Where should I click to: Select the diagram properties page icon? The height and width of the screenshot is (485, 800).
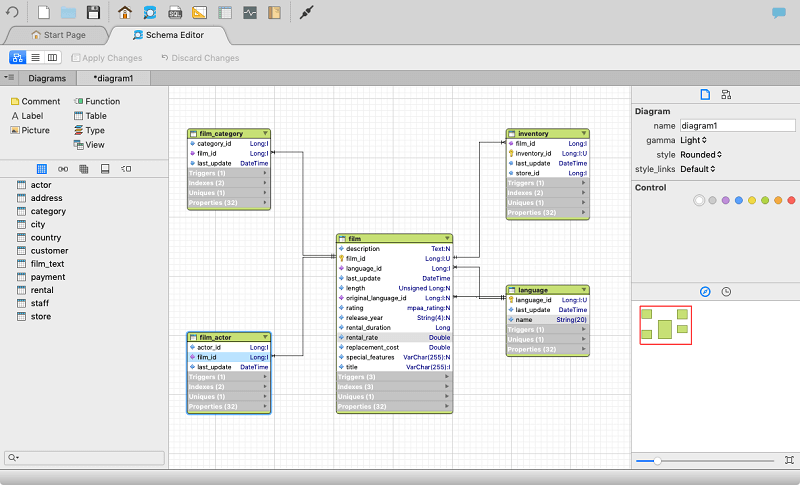tap(705, 94)
